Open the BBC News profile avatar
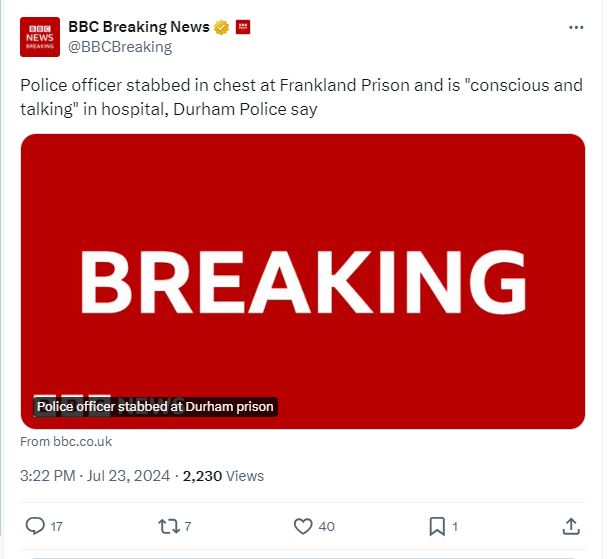This screenshot has height=559, width=607. (40, 36)
